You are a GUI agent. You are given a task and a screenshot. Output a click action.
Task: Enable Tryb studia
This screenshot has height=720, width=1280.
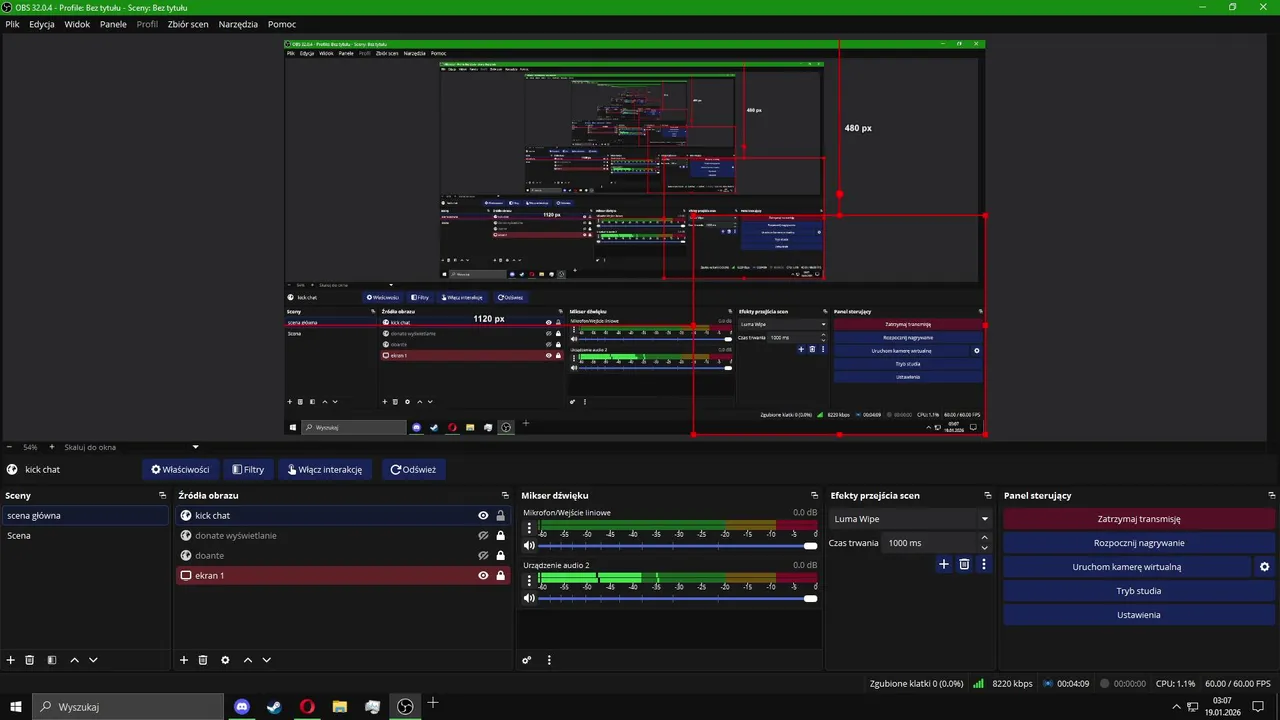(1139, 591)
